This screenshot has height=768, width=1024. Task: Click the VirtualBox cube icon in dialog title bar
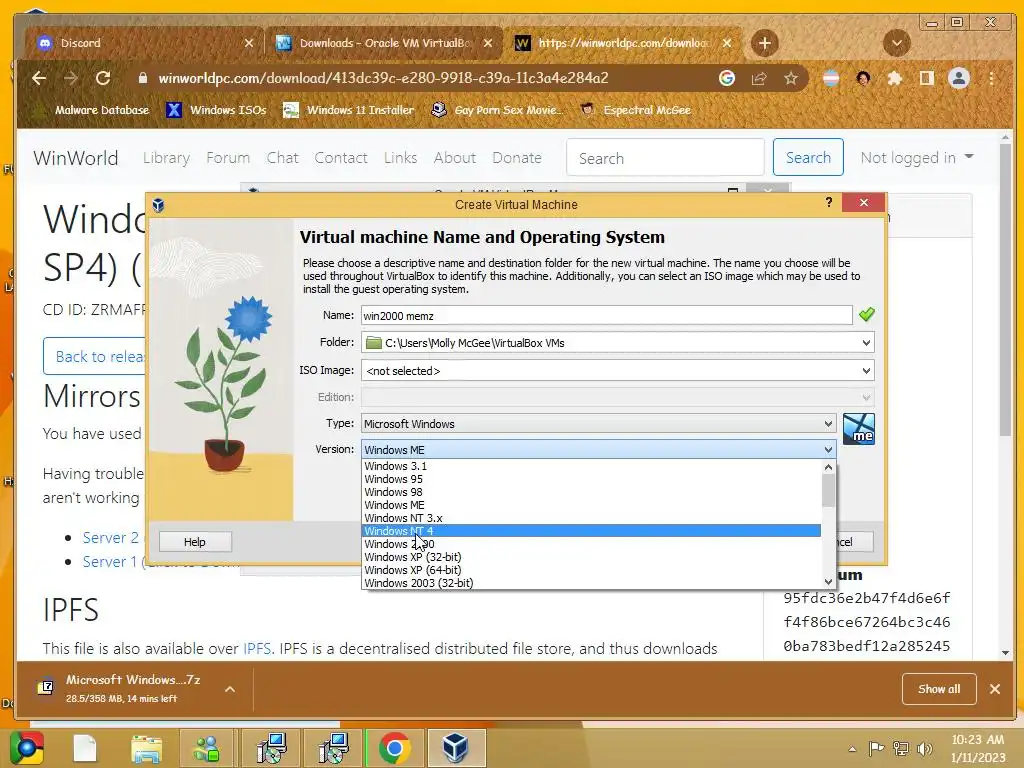click(x=158, y=205)
